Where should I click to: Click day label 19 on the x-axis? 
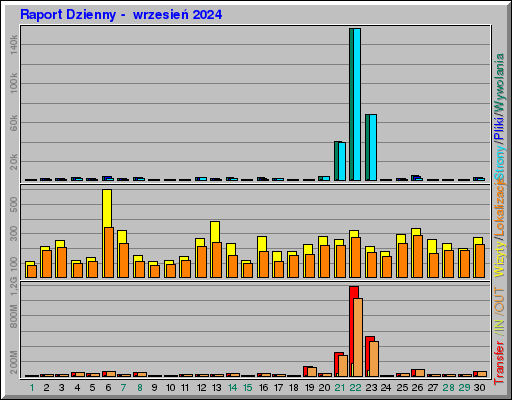click(310, 388)
